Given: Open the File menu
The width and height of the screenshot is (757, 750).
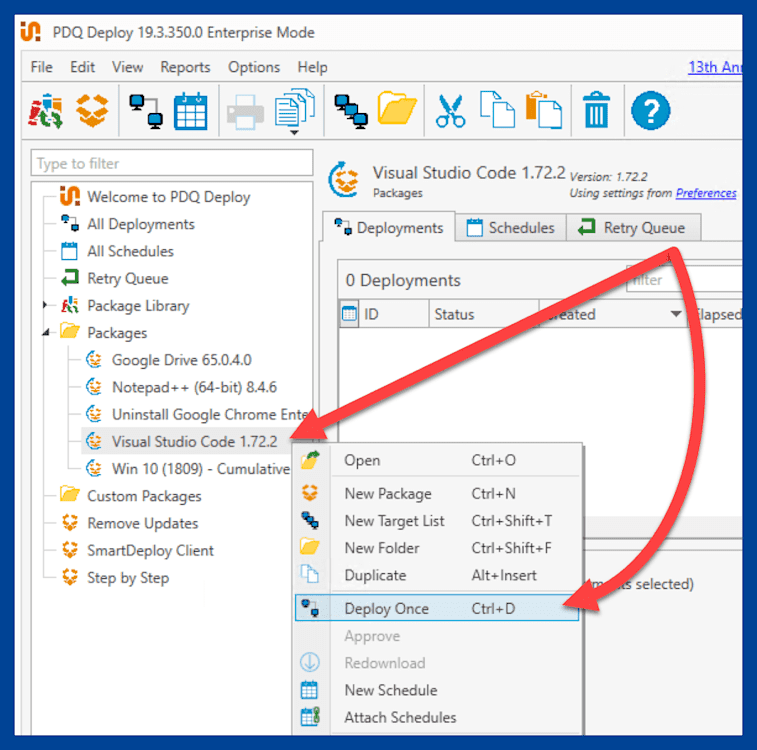Looking at the screenshot, I should tap(42, 67).
